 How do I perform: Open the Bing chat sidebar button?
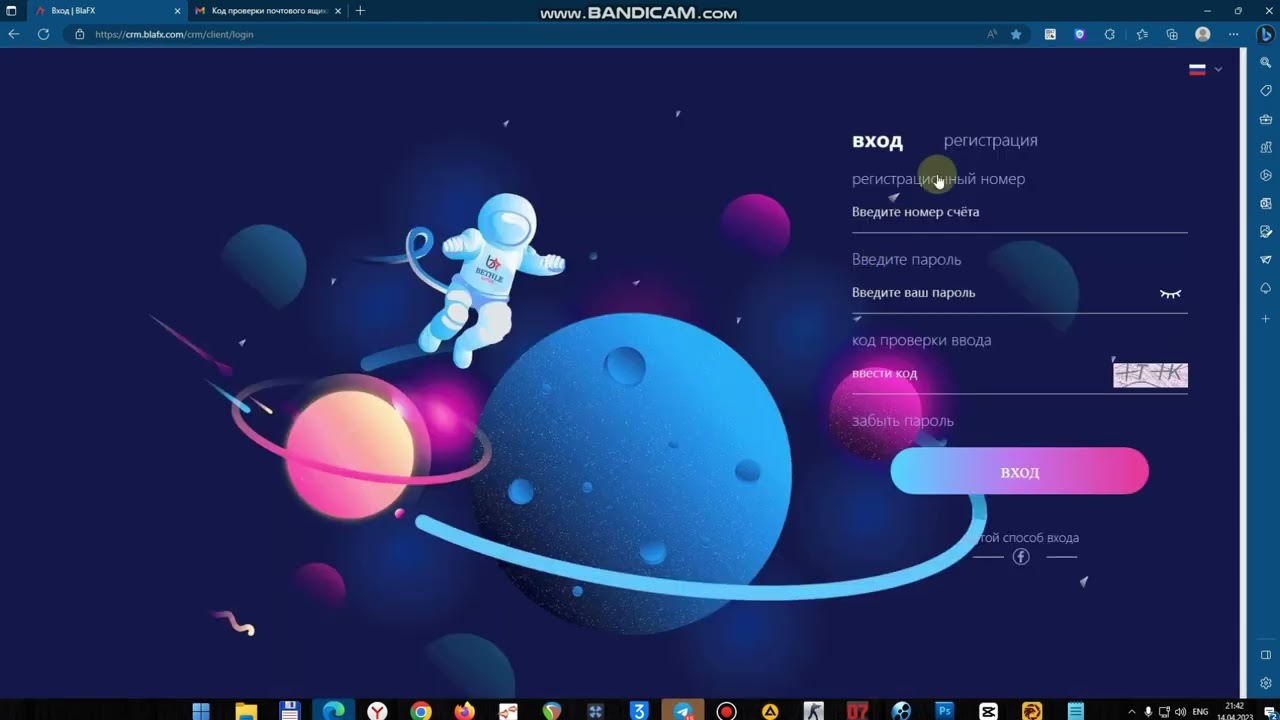(1265, 34)
